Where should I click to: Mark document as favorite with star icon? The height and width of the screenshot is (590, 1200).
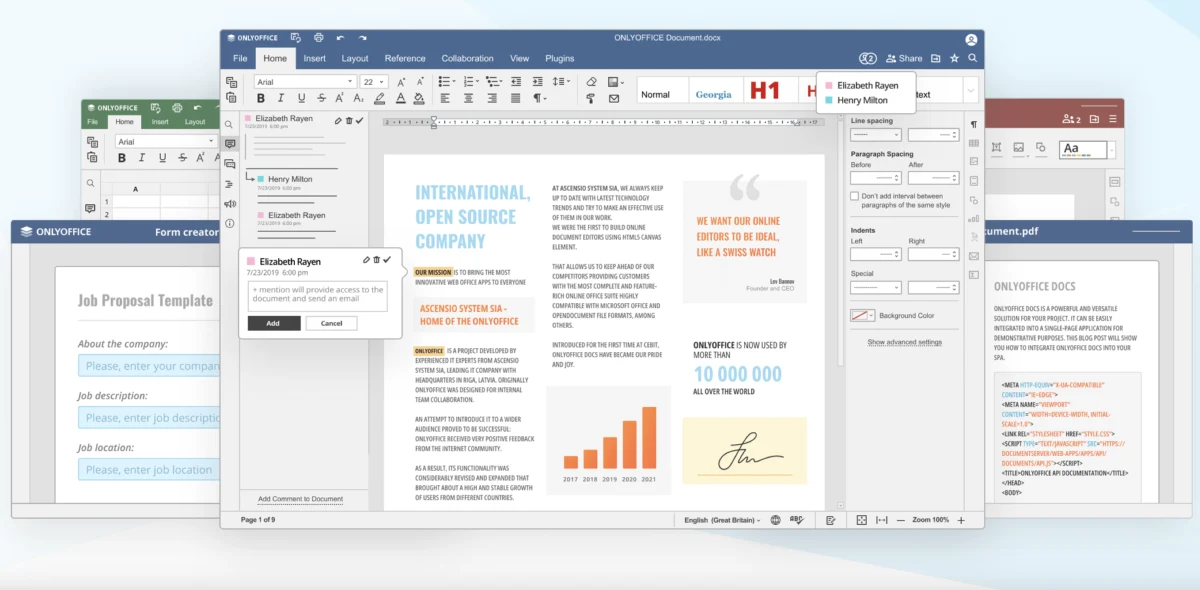(x=954, y=58)
